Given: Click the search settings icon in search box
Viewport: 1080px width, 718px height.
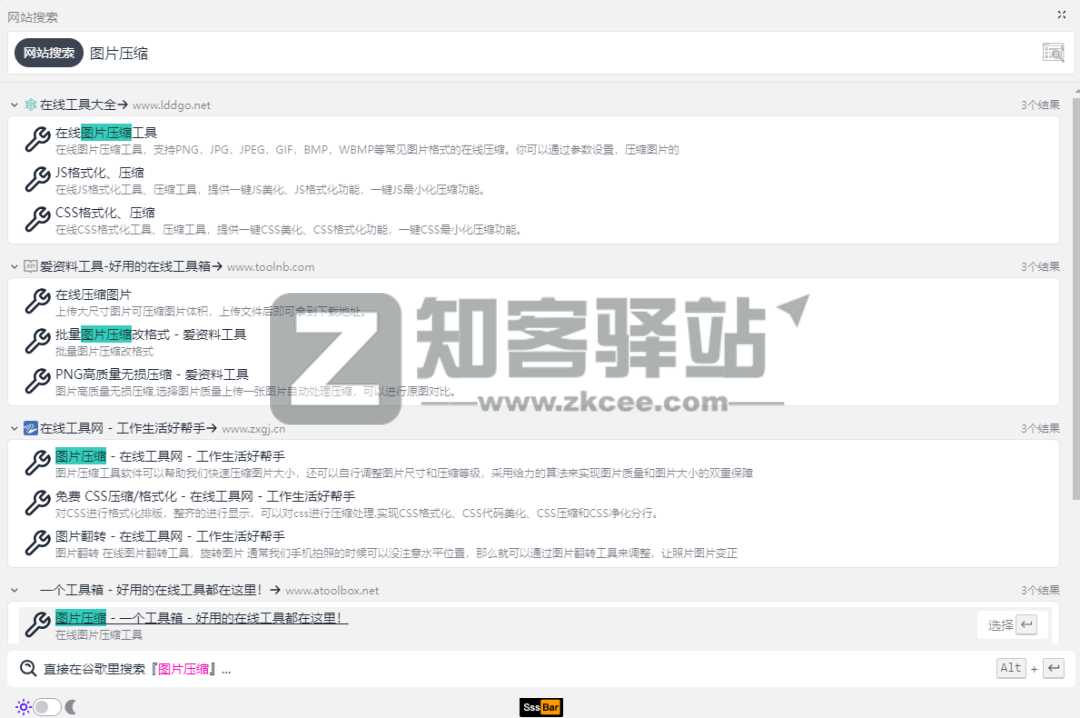Looking at the screenshot, I should pos(1053,53).
